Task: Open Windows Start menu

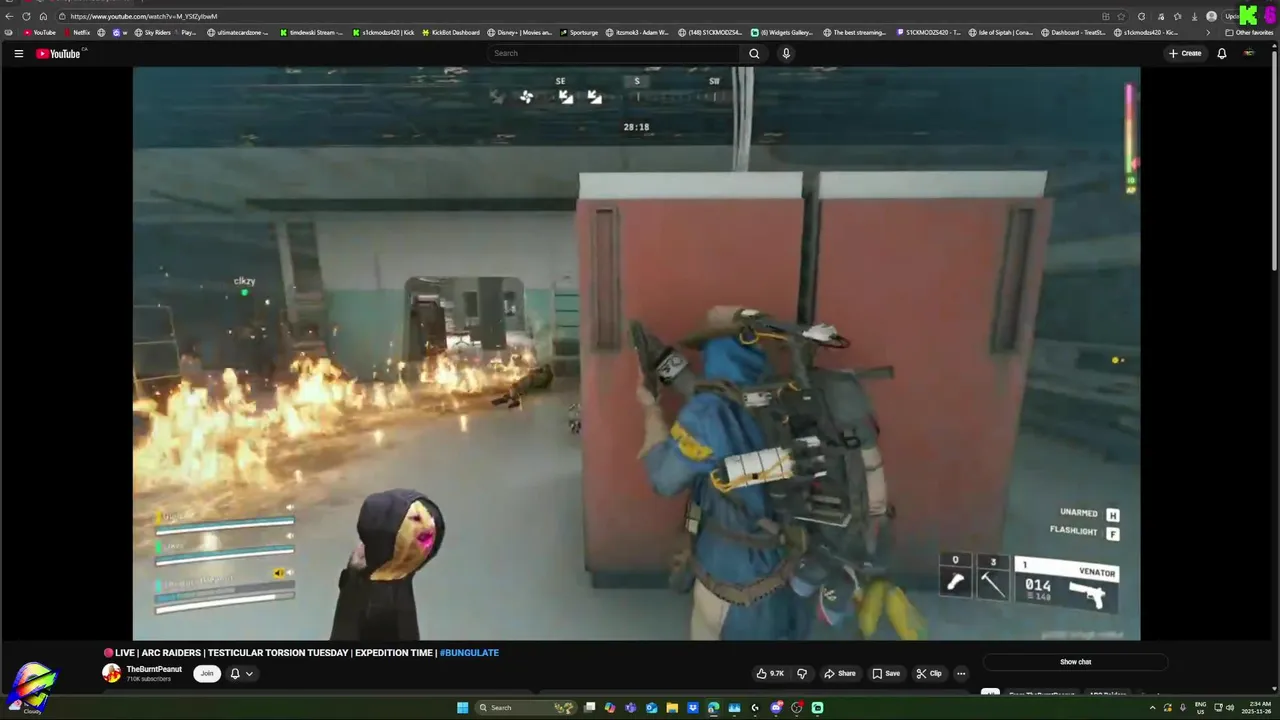Action: coord(462,708)
